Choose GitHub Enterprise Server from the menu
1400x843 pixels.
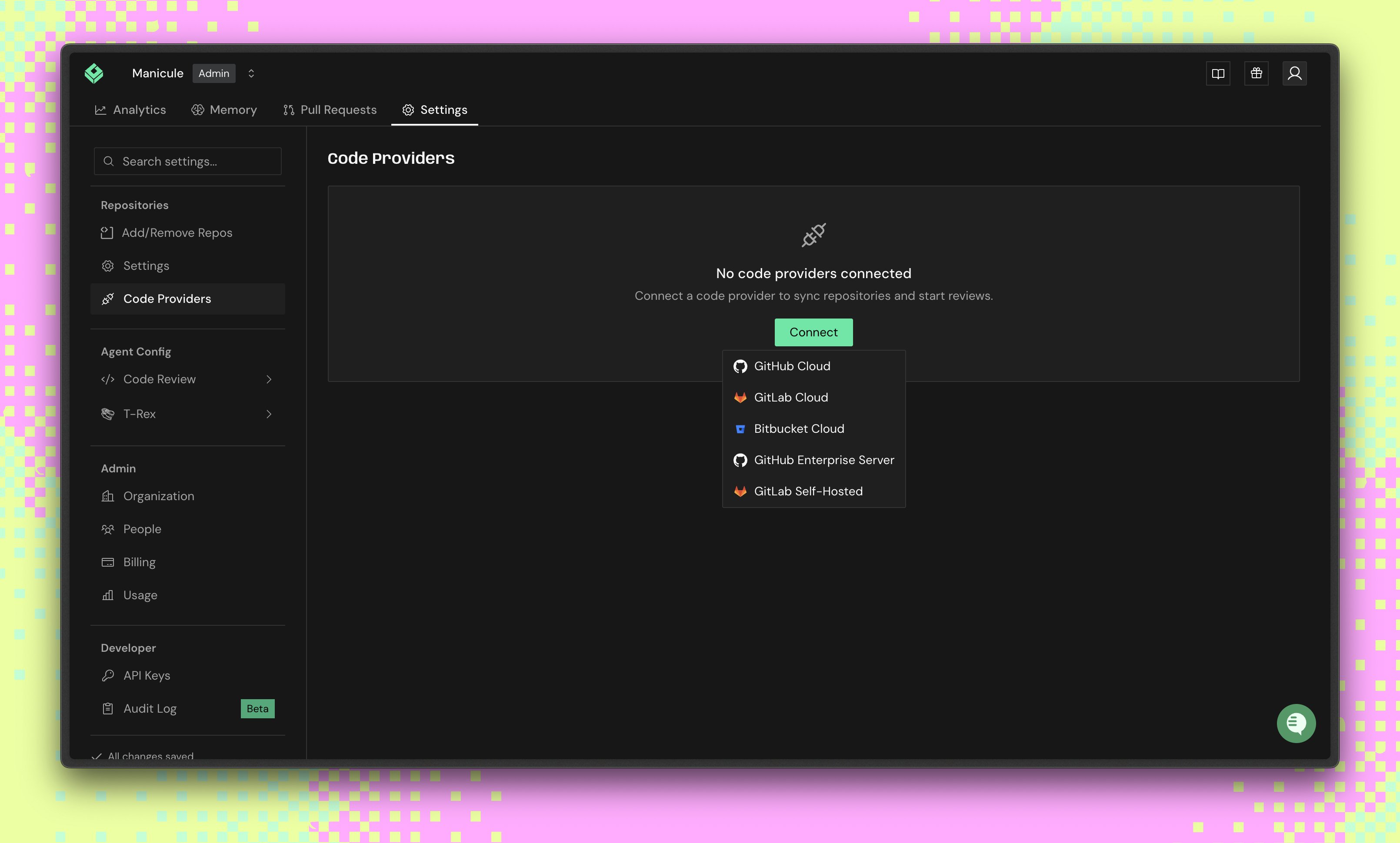tap(813, 460)
